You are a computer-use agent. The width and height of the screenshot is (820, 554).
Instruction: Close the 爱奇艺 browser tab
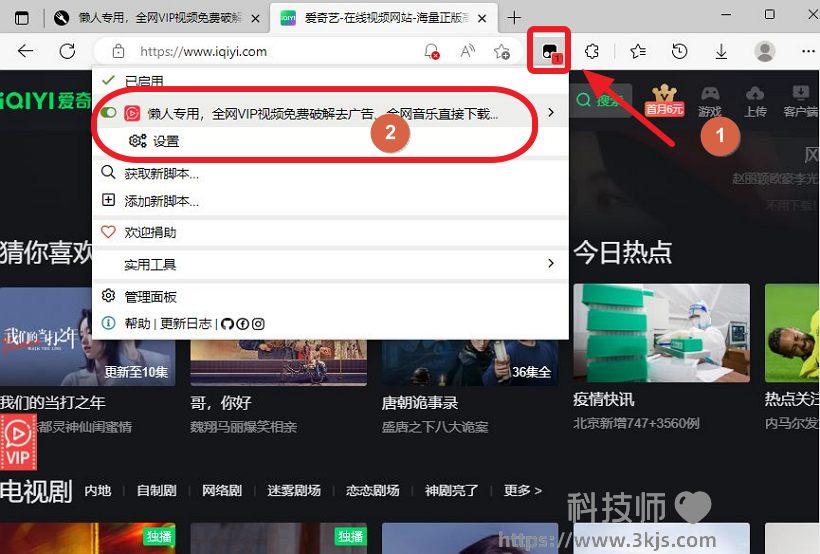[482, 18]
